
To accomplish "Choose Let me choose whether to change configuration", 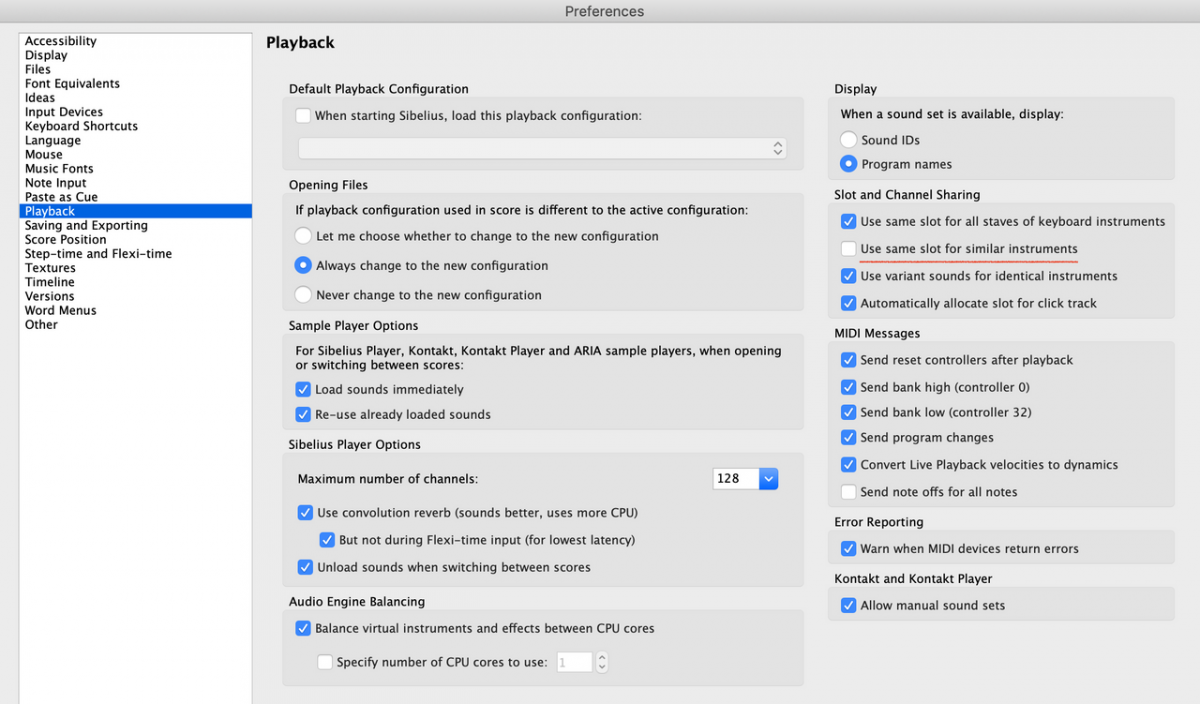I will coord(303,237).
